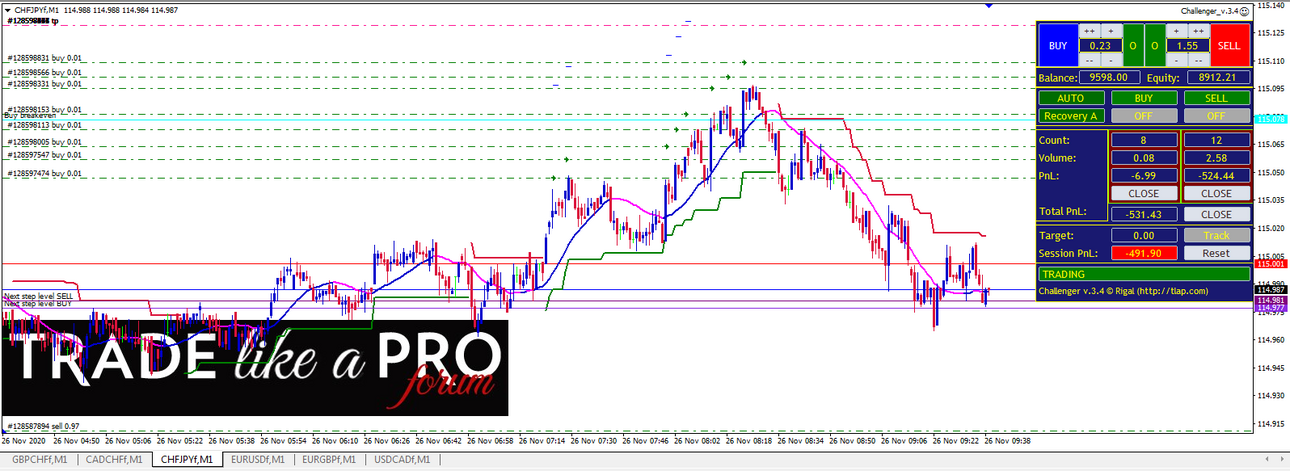This screenshot has width=1290, height=471.
Task: Increase sell lot with single + above 1.55
Action: click(1176, 31)
